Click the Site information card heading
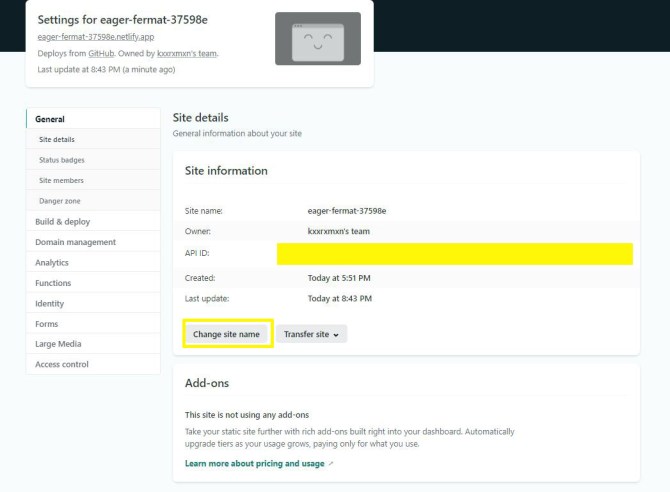The width and height of the screenshot is (670, 492). coord(226,171)
